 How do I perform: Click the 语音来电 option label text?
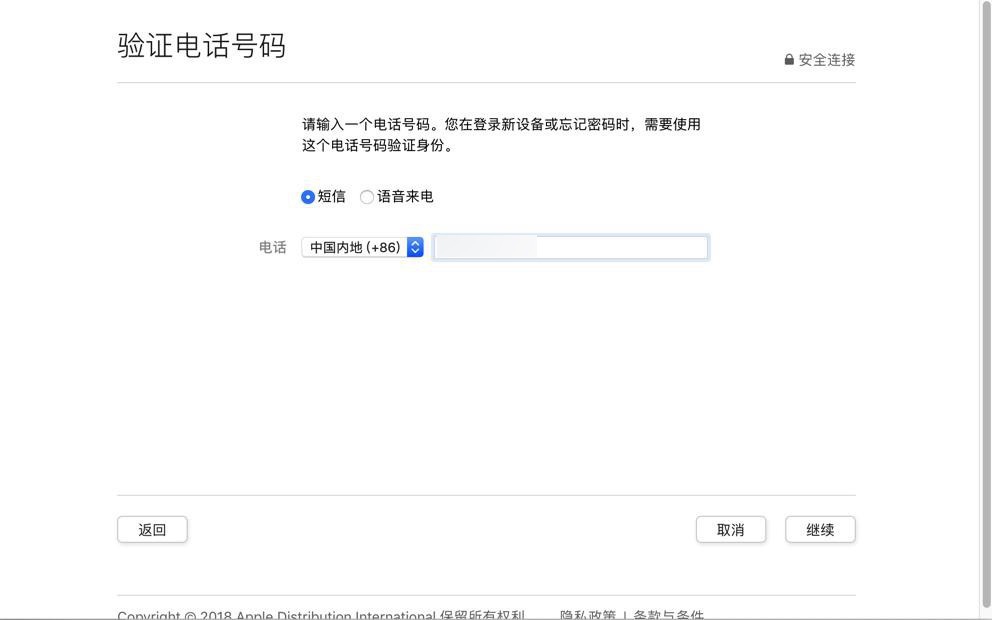405,197
